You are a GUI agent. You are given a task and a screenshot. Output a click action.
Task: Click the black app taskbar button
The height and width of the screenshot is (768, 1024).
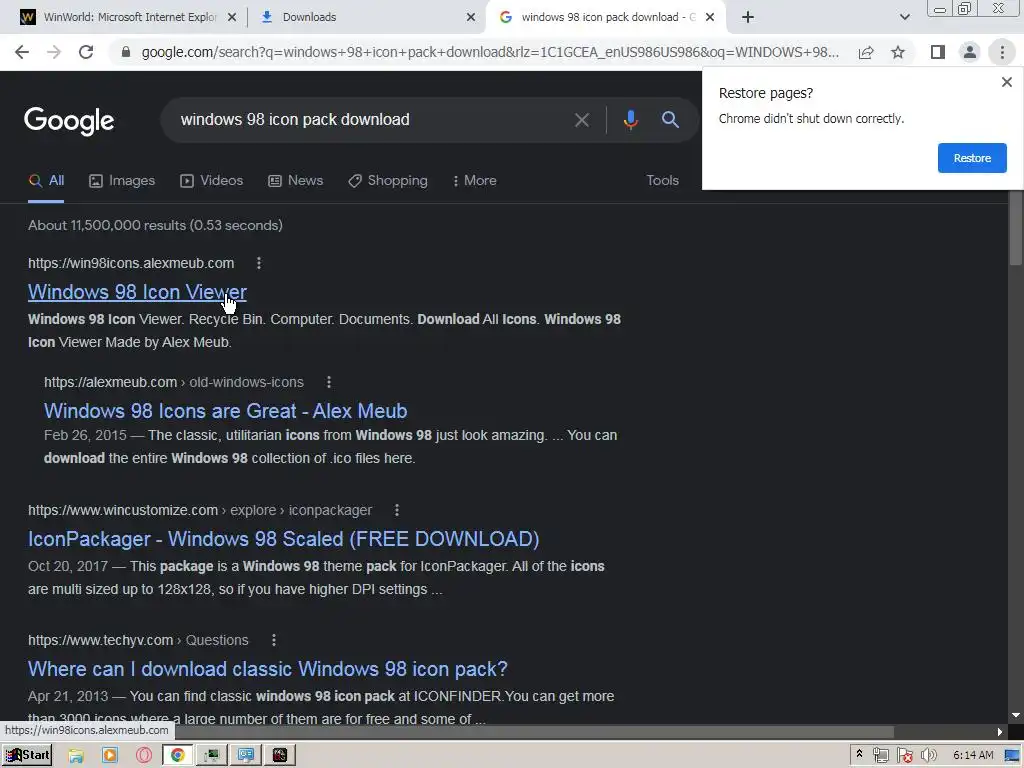point(280,756)
